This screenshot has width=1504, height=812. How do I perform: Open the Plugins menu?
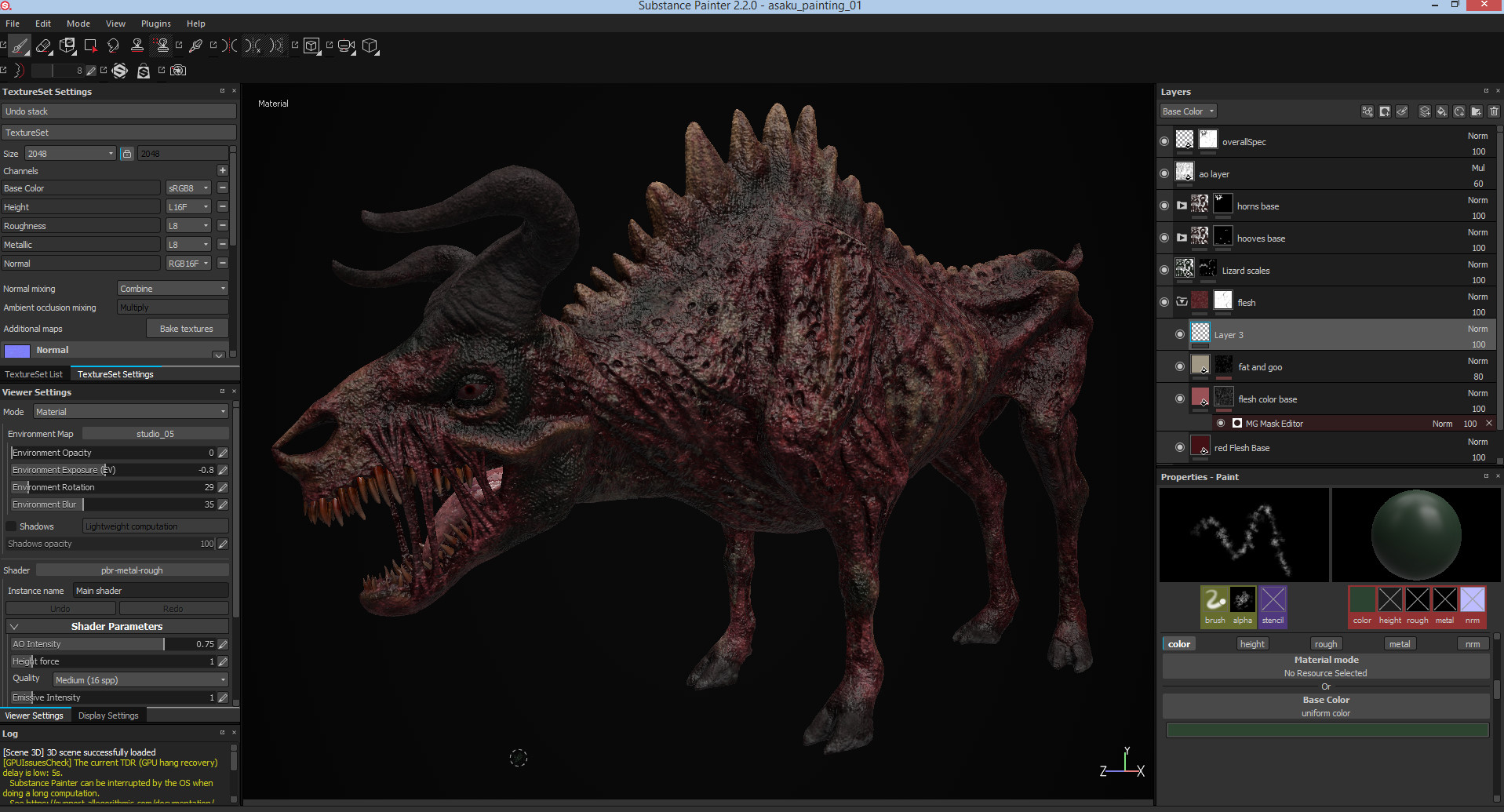pyautogui.click(x=155, y=24)
